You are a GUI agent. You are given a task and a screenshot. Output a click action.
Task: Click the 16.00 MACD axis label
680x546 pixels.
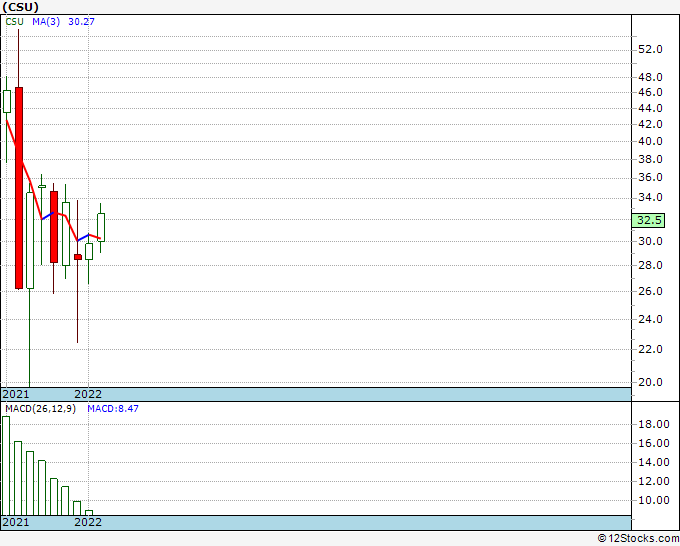click(x=654, y=443)
